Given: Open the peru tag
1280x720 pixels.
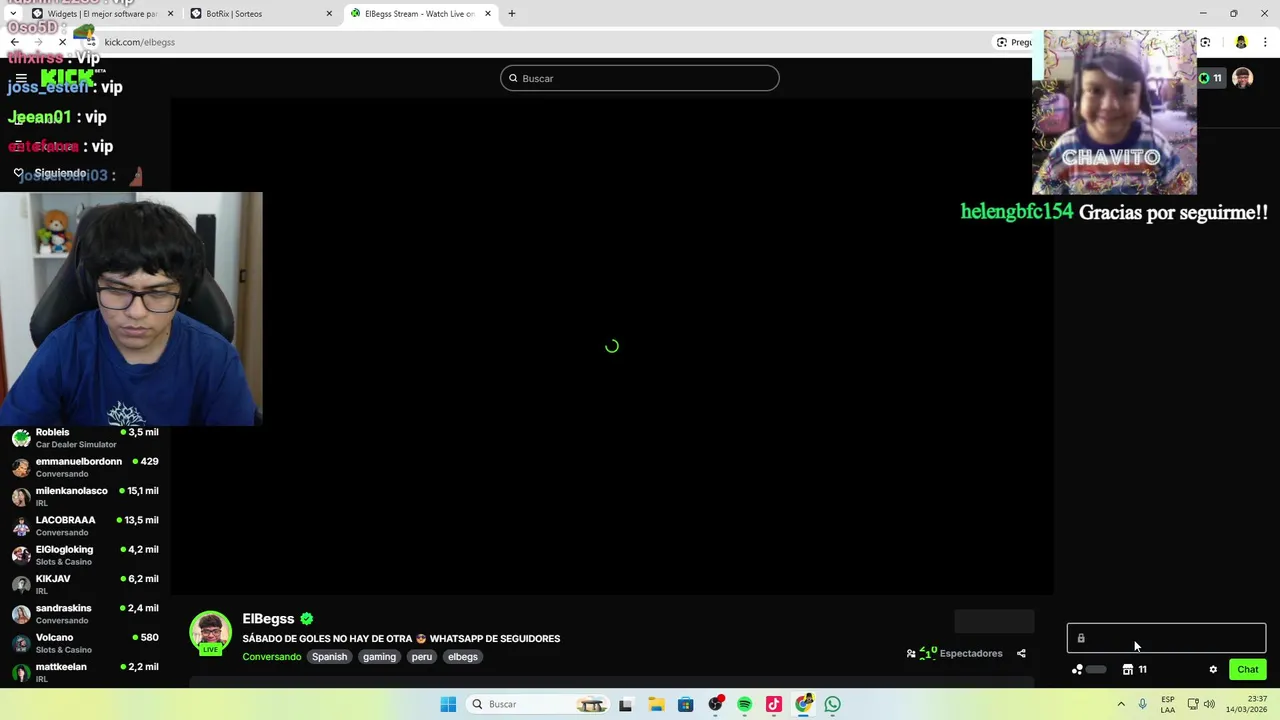Looking at the screenshot, I should pos(422,657).
